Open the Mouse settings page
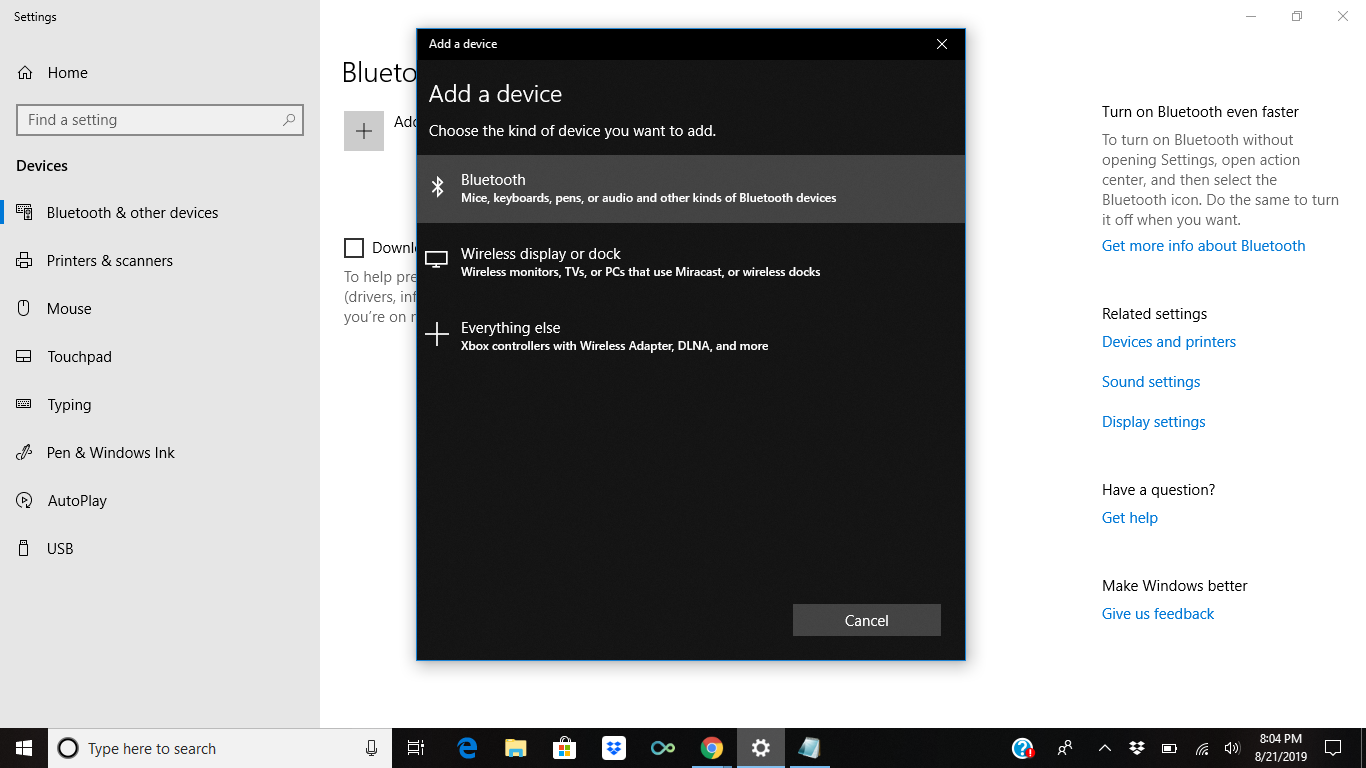Screen dimensions: 1366x768 click(x=68, y=309)
